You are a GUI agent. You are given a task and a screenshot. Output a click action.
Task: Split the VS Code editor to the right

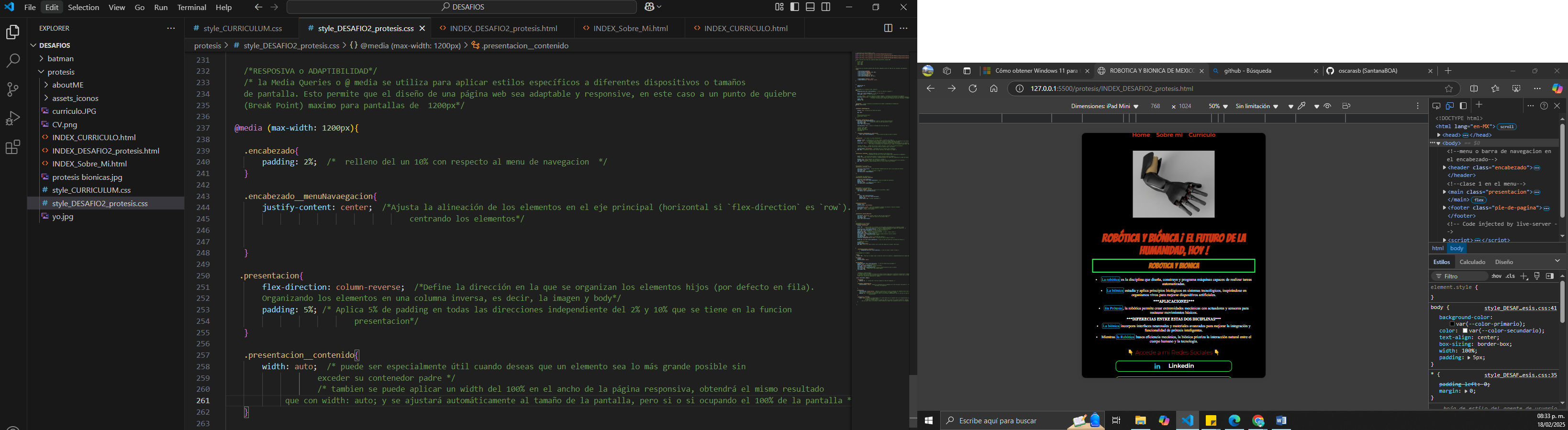(x=888, y=28)
